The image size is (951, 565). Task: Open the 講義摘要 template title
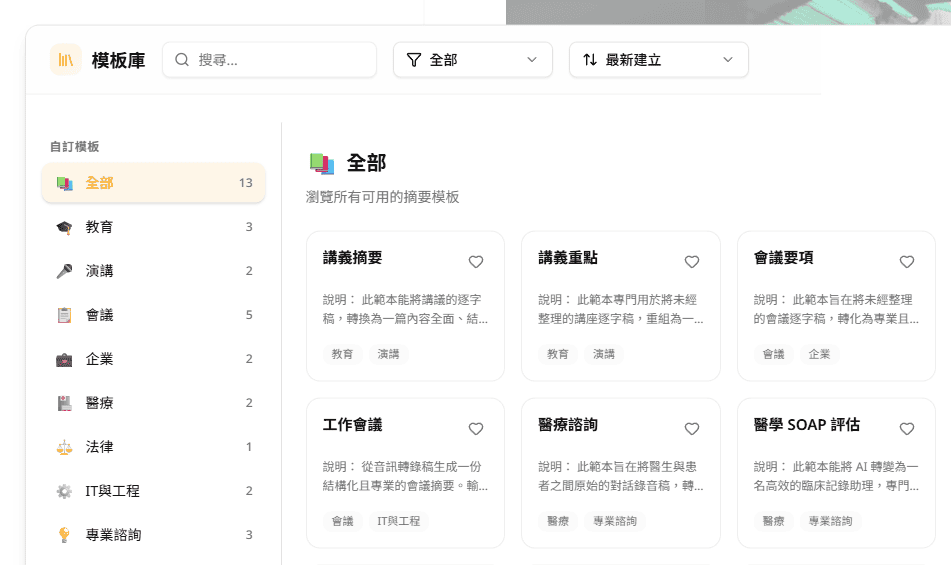click(352, 258)
